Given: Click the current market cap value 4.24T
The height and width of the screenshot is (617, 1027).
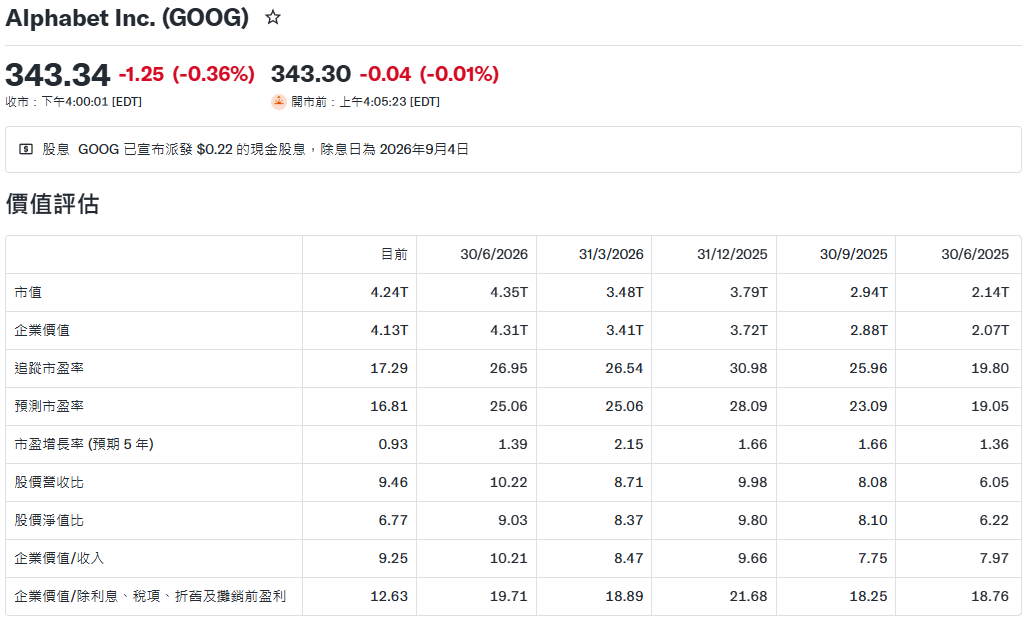Looking at the screenshot, I should (x=389, y=292).
